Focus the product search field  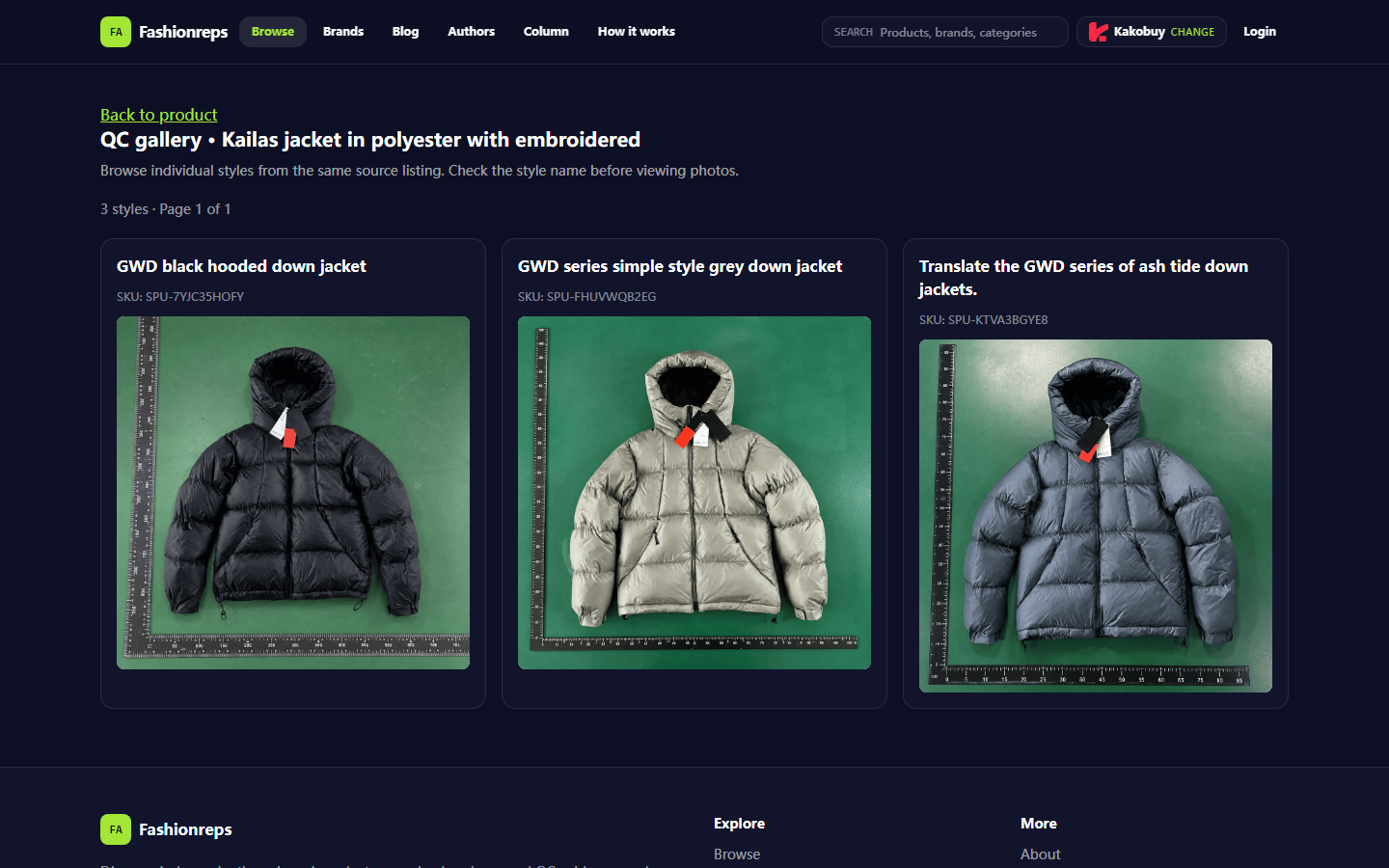point(945,32)
